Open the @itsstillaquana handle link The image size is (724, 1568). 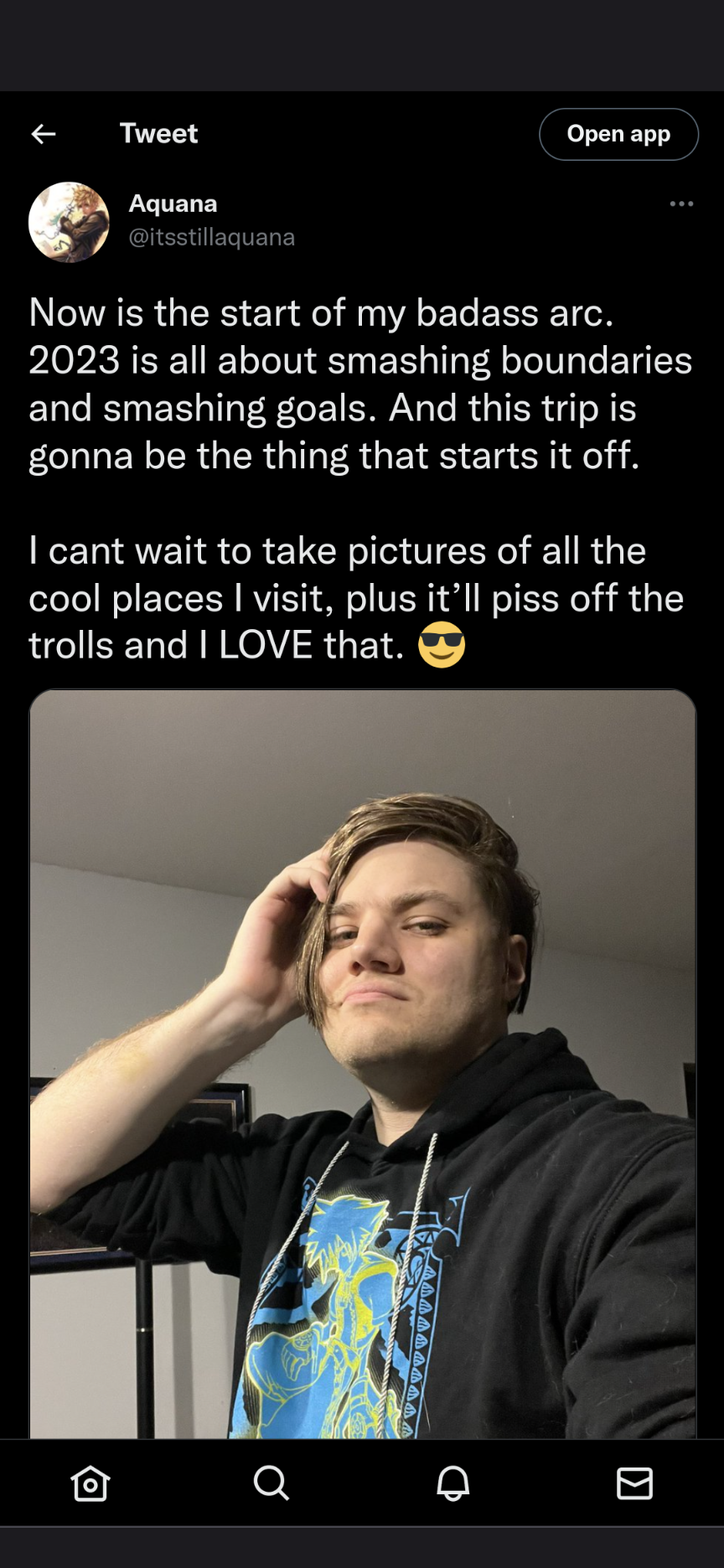click(x=211, y=238)
